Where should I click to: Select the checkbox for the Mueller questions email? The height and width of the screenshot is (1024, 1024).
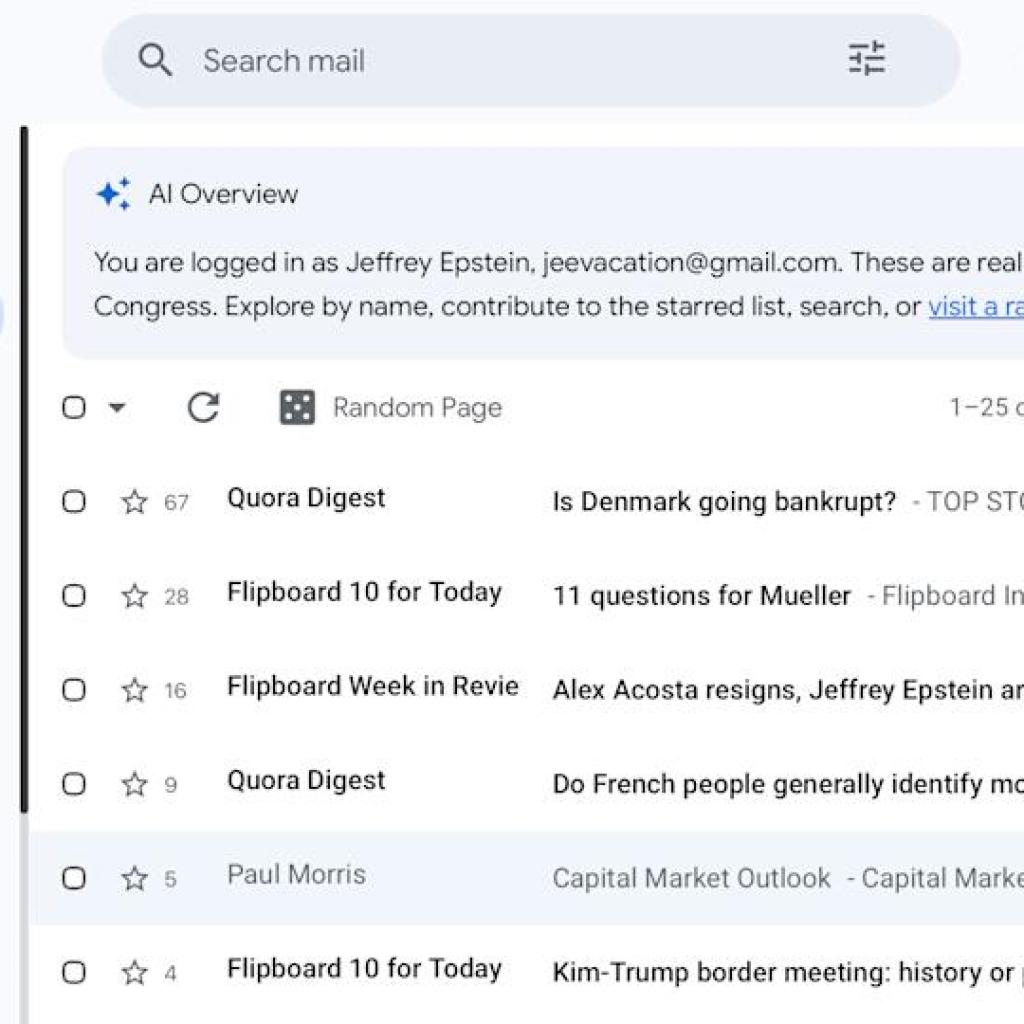click(73, 596)
